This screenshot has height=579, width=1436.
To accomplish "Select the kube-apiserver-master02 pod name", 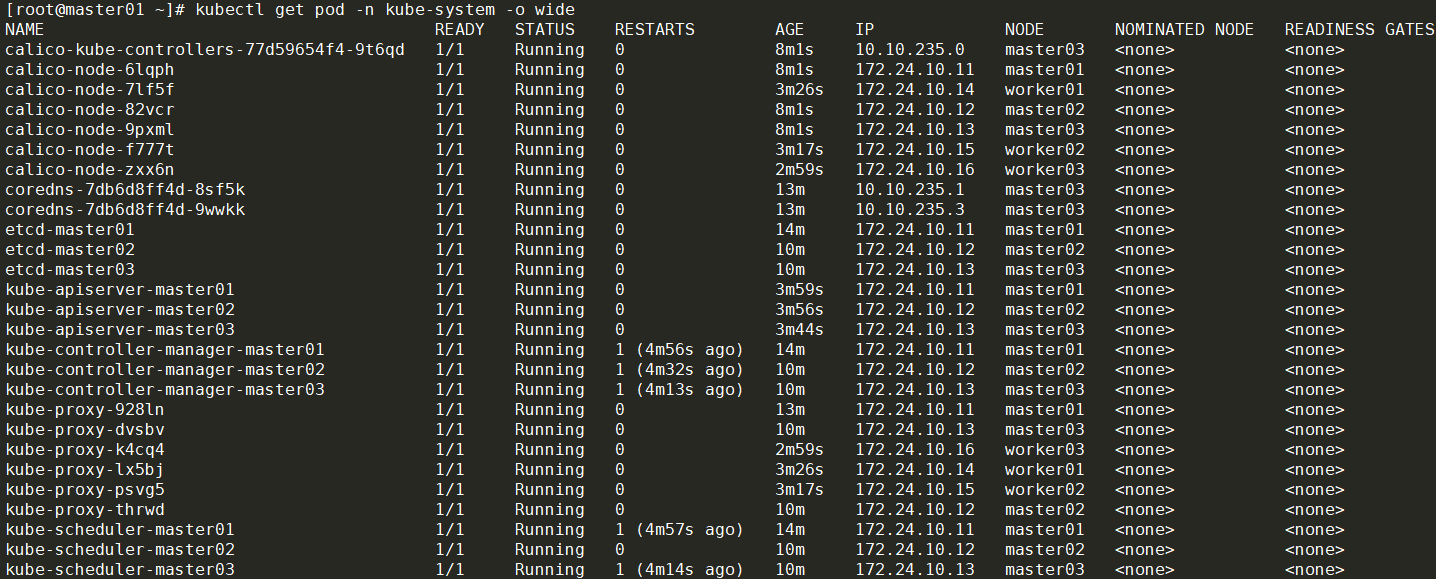I will coord(120,310).
